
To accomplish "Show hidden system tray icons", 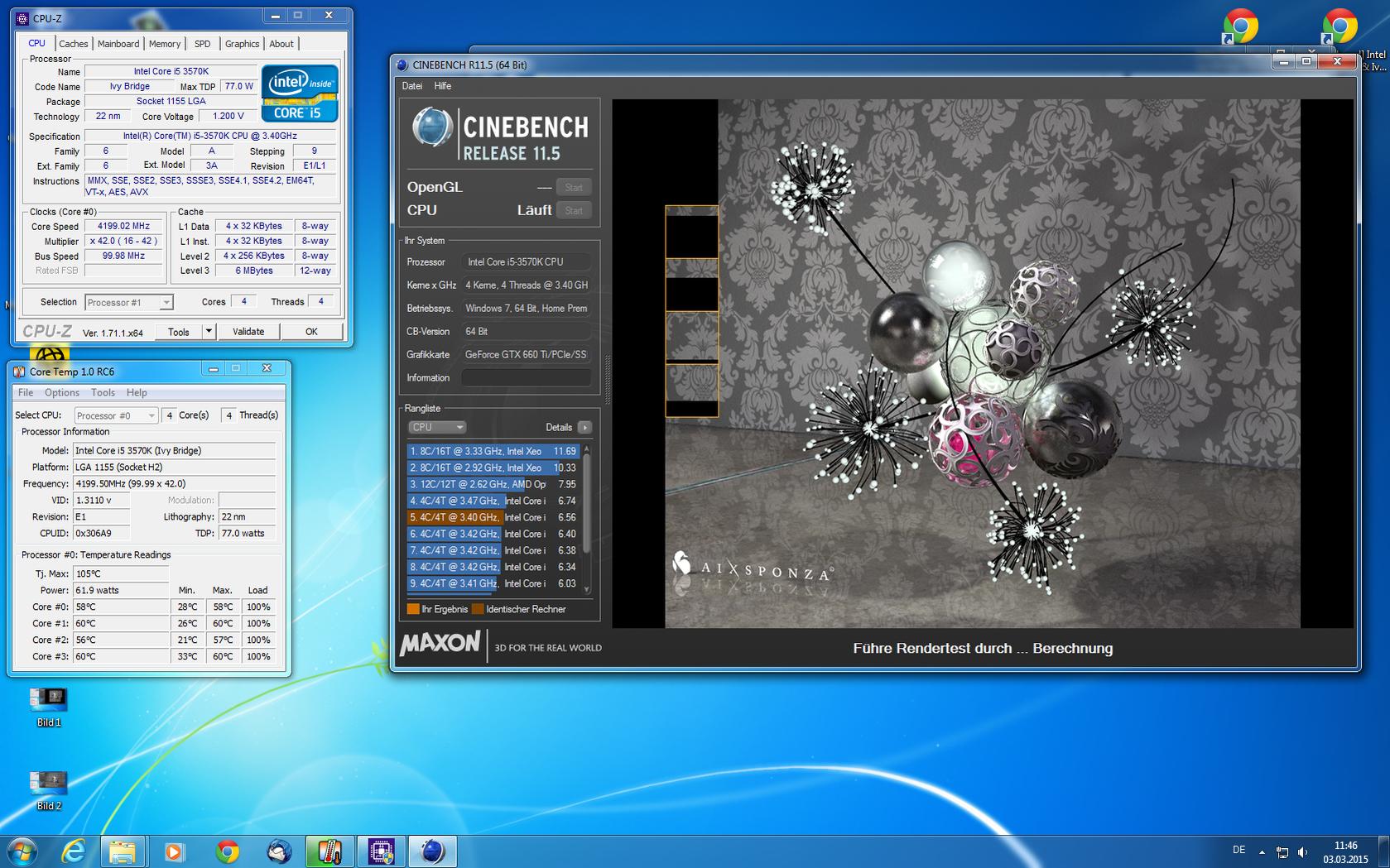I will click(x=1262, y=851).
